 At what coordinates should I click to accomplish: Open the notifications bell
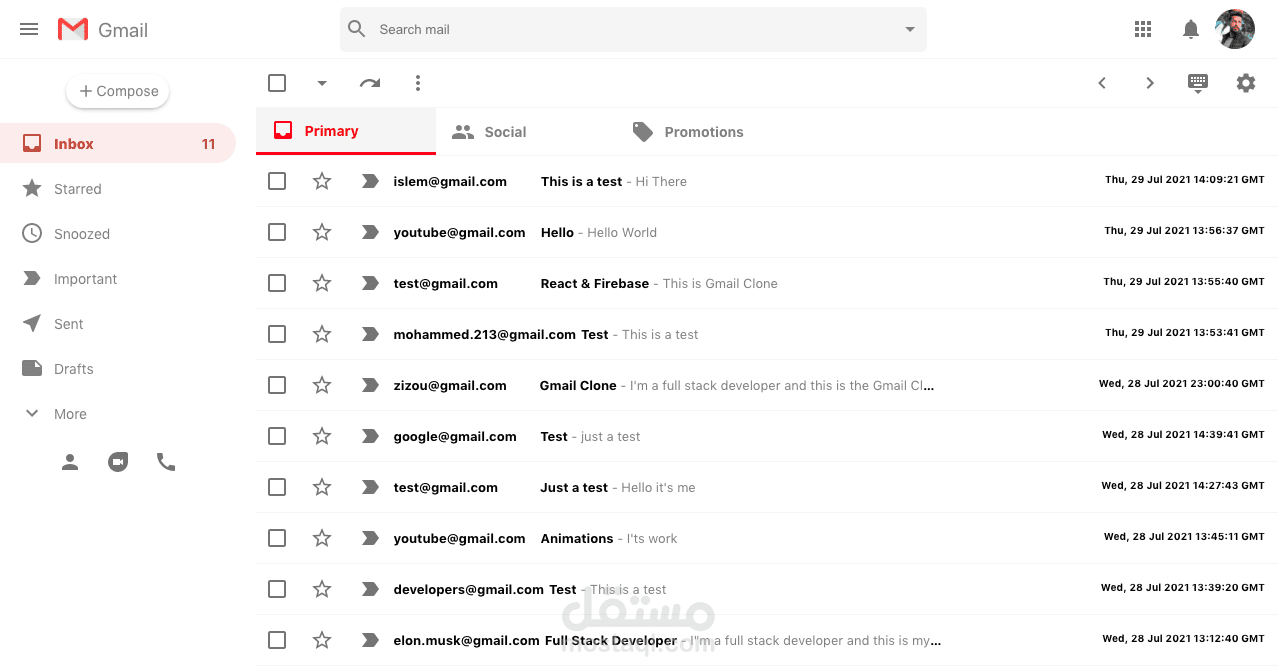coord(1190,29)
